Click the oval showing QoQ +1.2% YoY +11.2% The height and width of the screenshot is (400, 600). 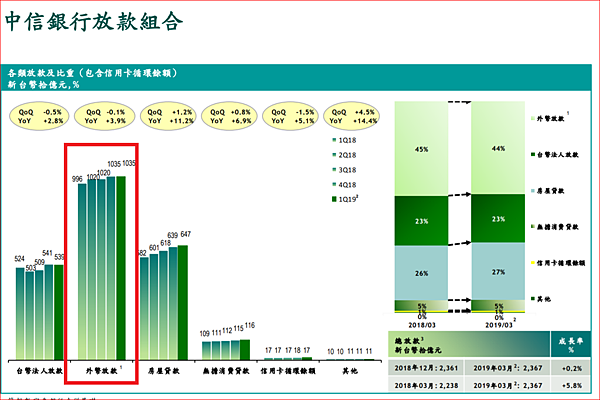169,116
